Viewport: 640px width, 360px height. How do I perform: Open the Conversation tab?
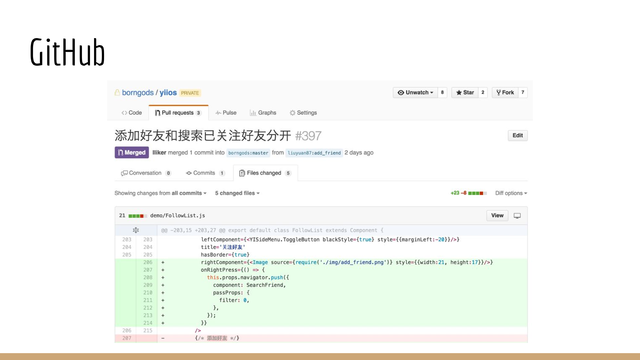click(146, 173)
